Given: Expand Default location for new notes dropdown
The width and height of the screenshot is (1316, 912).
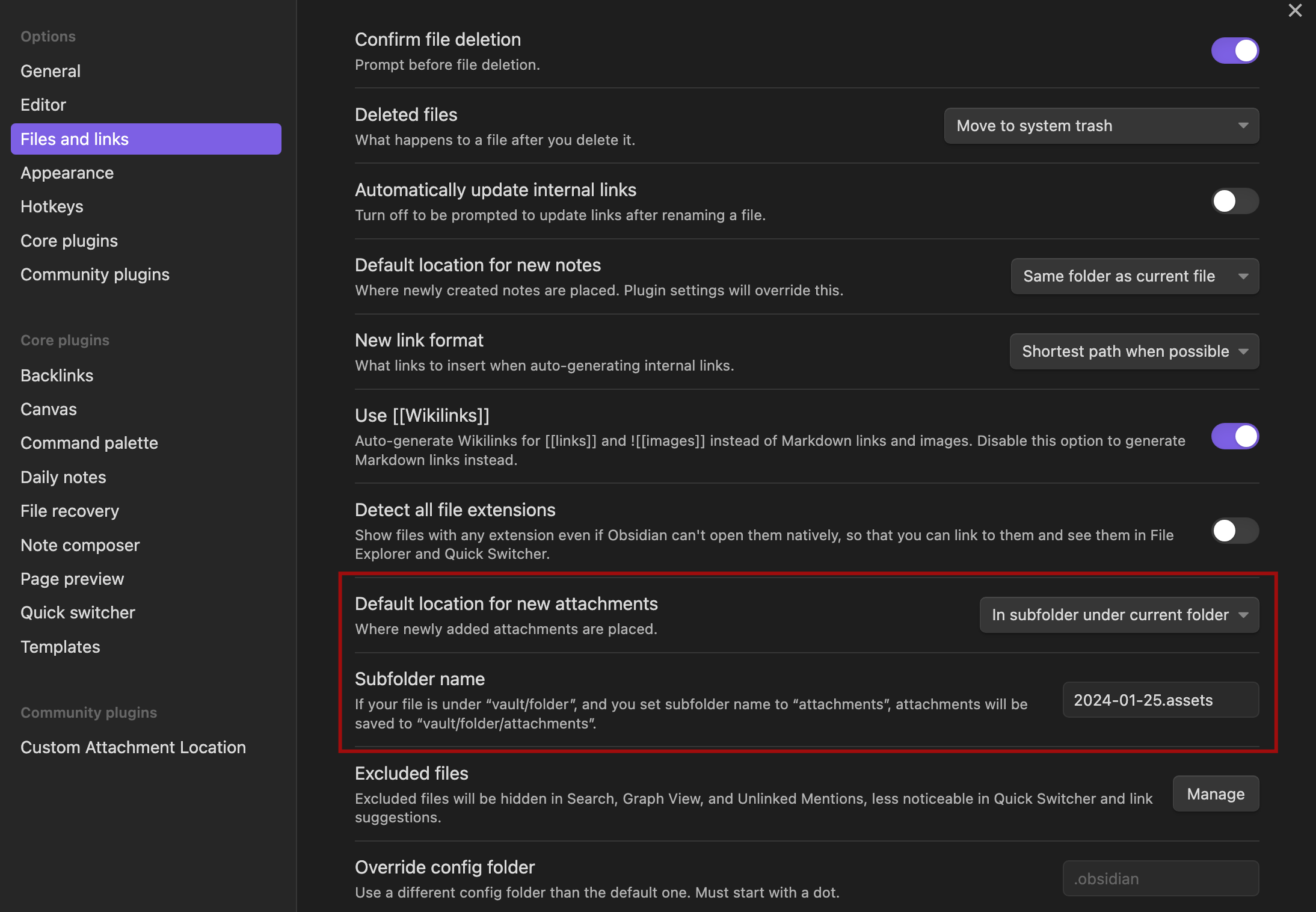Looking at the screenshot, I should (x=1134, y=276).
